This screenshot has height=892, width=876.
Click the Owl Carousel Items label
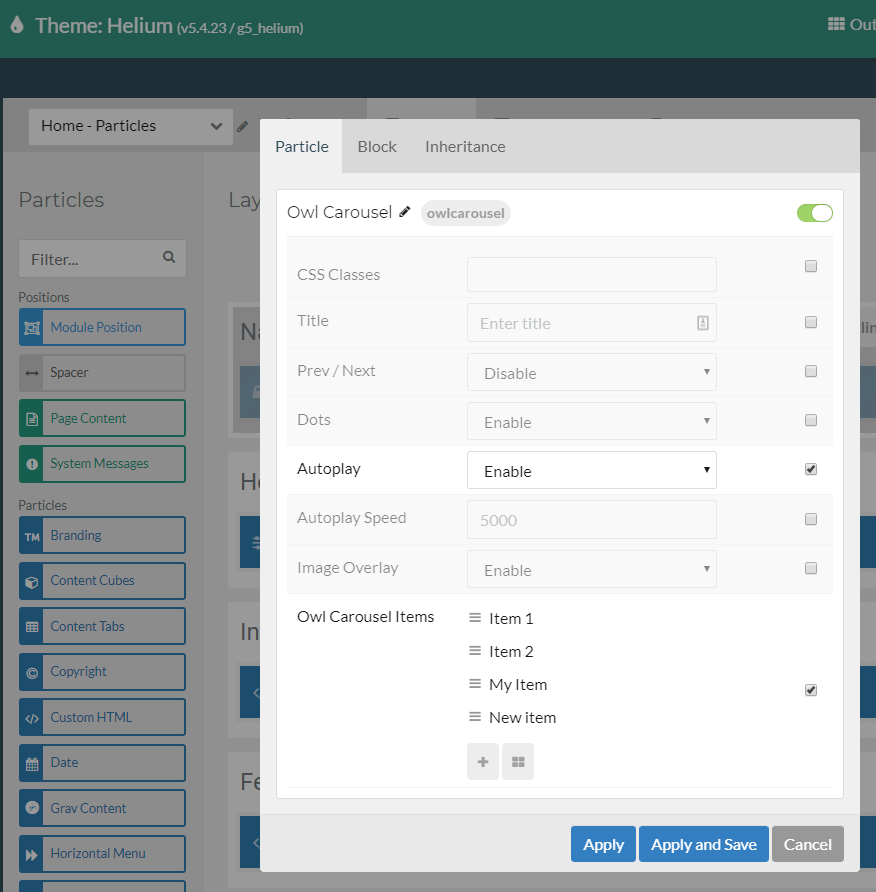pos(365,617)
